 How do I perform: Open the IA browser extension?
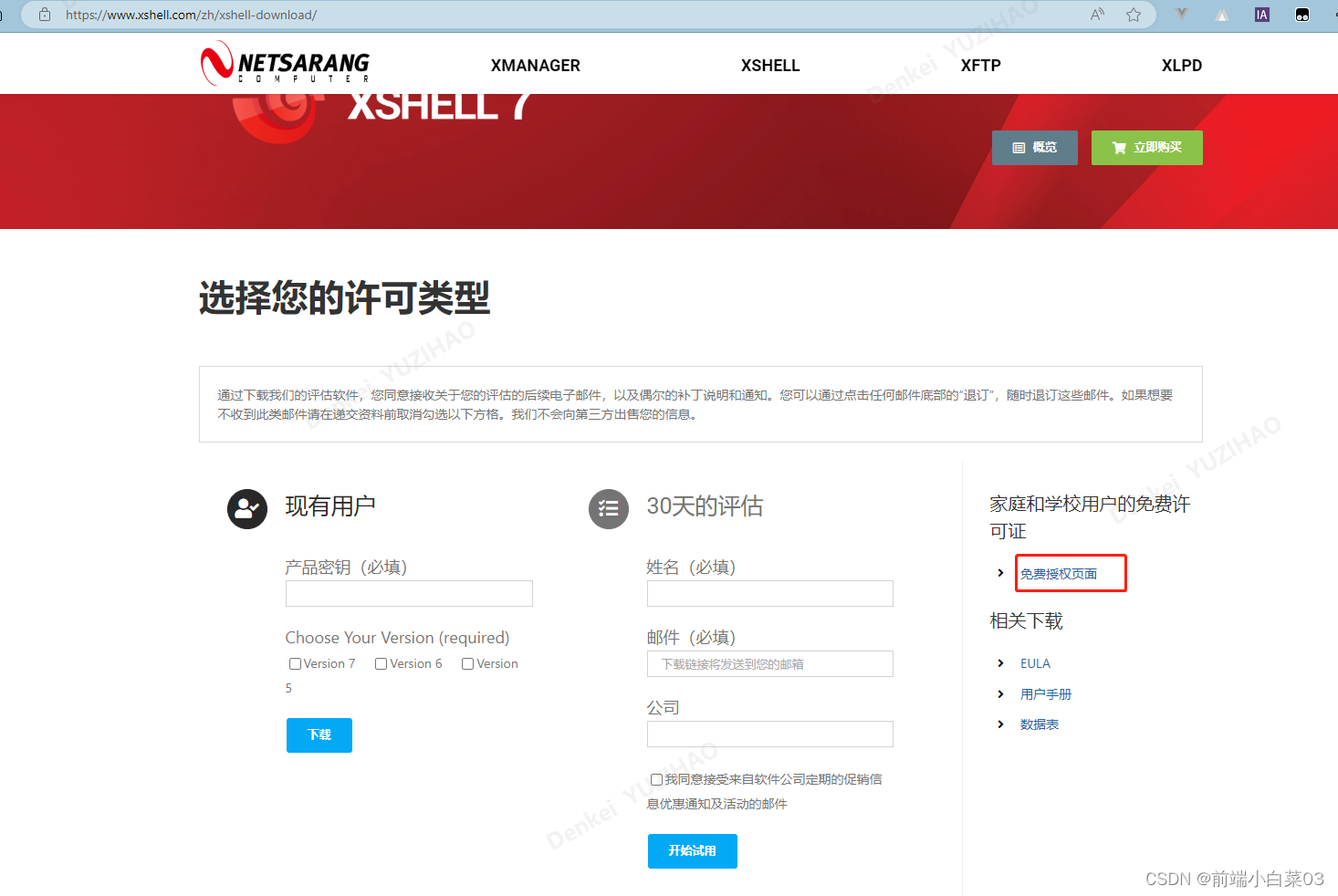click(x=1262, y=15)
